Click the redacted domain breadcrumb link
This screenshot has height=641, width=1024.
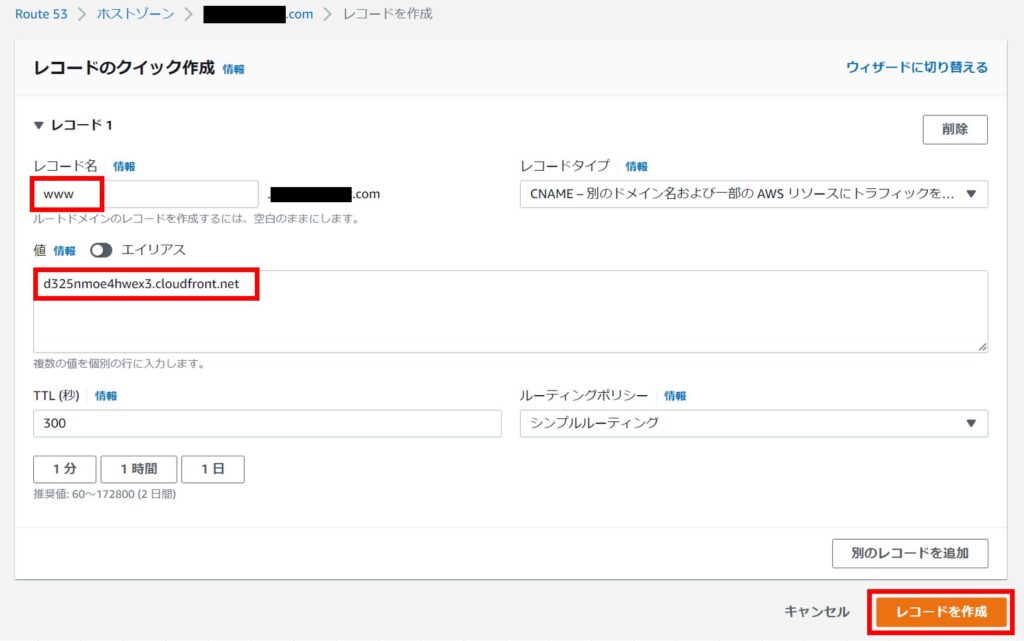(x=257, y=15)
